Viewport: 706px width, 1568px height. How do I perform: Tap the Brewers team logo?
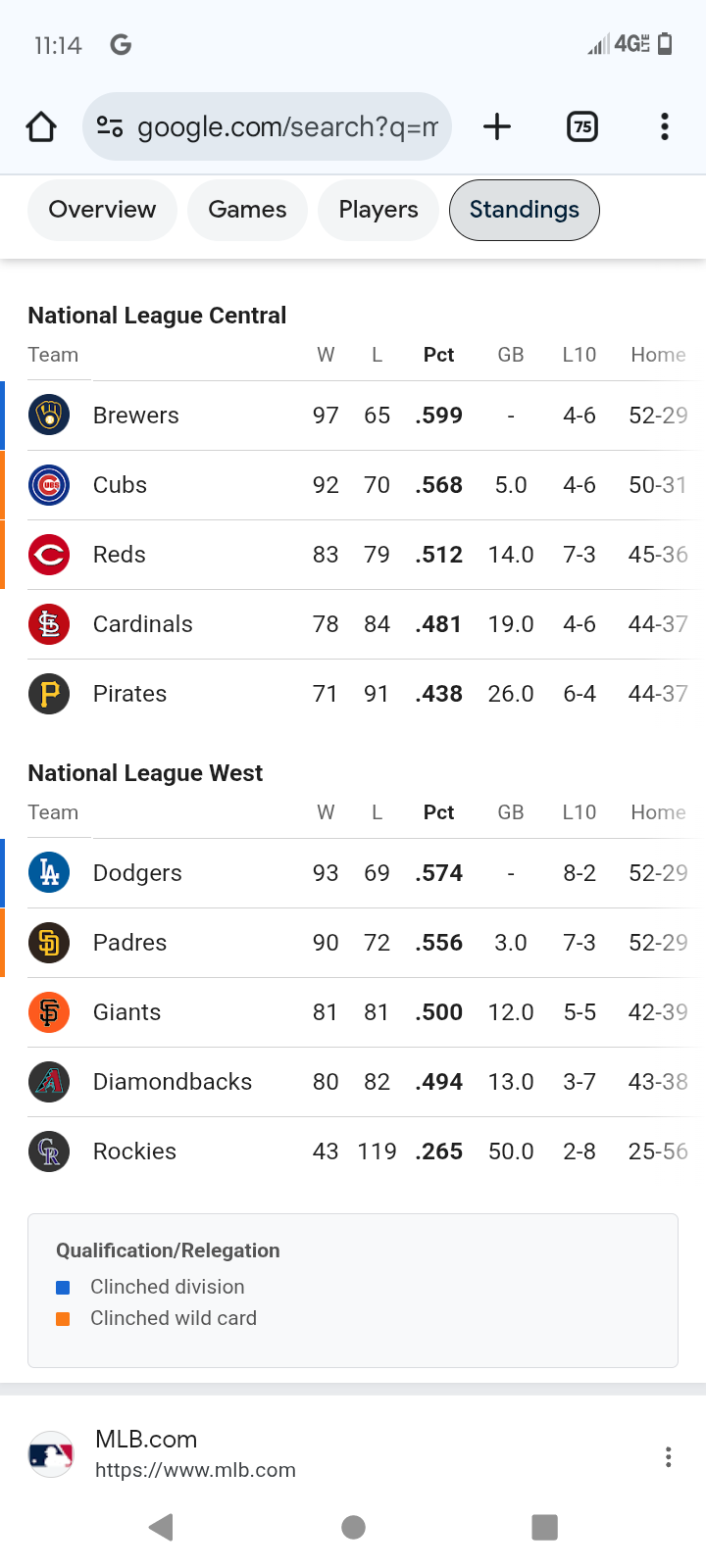click(x=49, y=416)
